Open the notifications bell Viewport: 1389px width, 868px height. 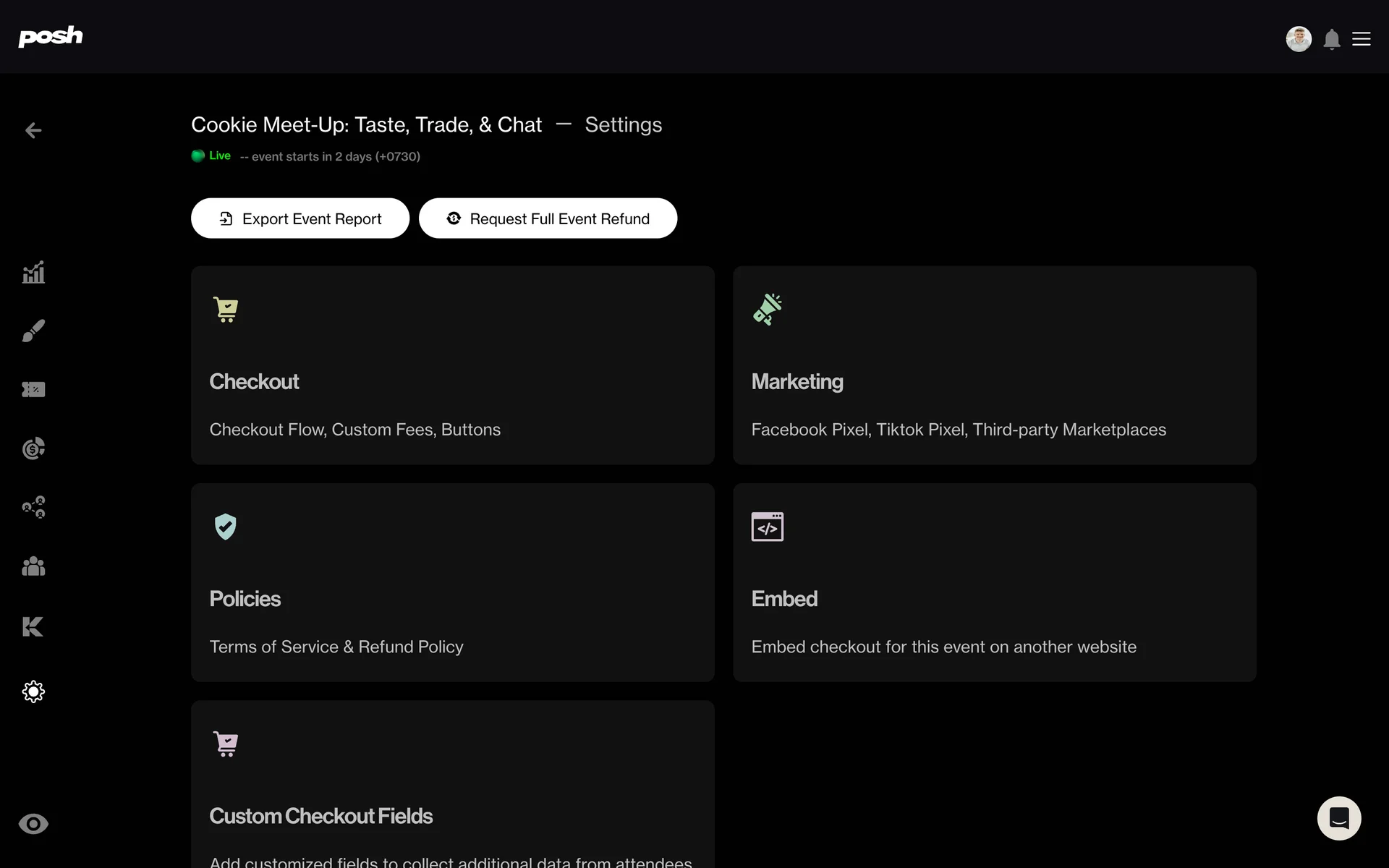pyautogui.click(x=1332, y=39)
